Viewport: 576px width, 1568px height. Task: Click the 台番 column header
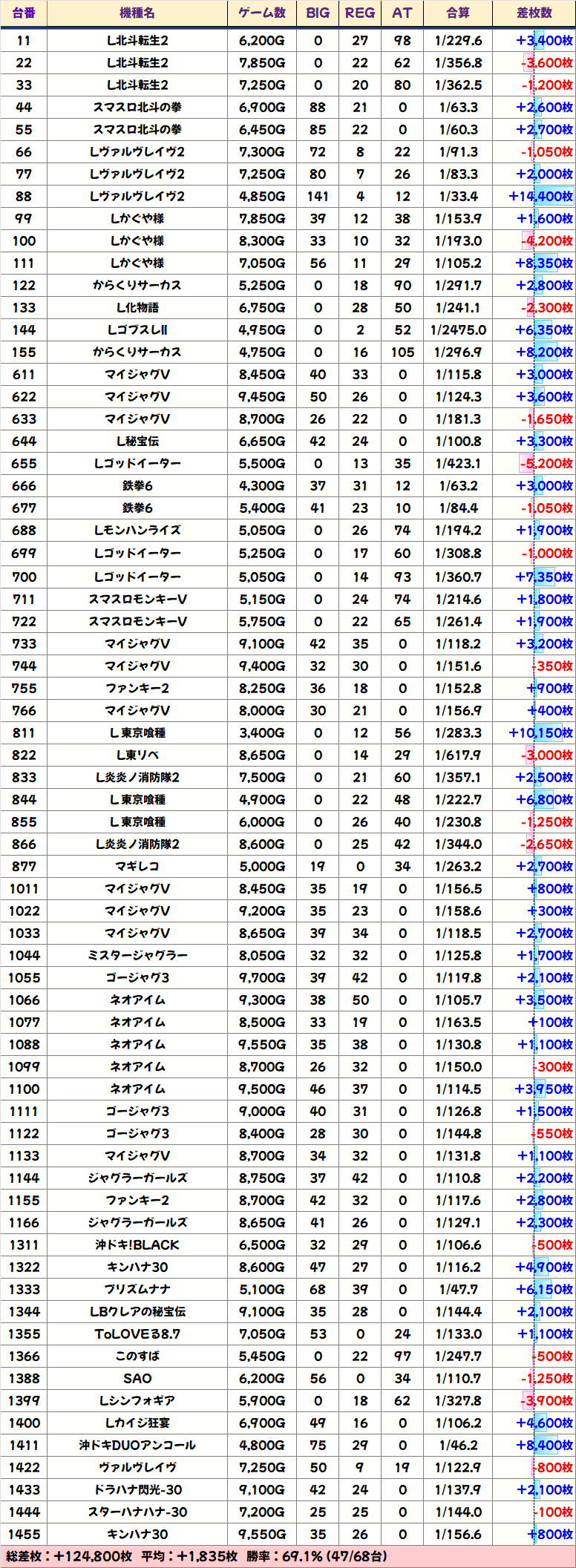tap(24, 13)
